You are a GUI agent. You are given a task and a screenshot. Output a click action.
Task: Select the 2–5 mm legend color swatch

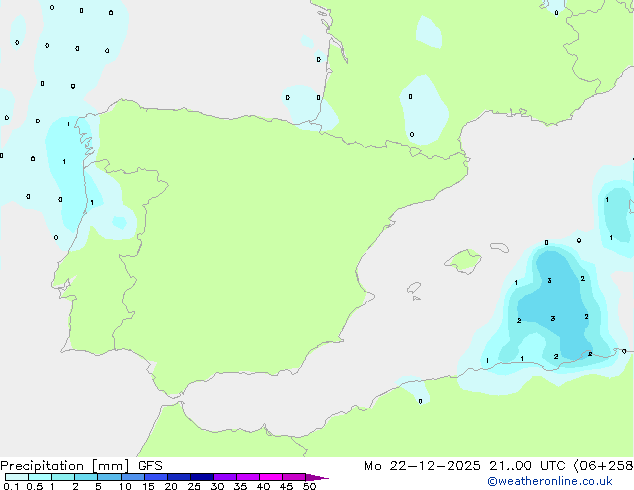86,477
